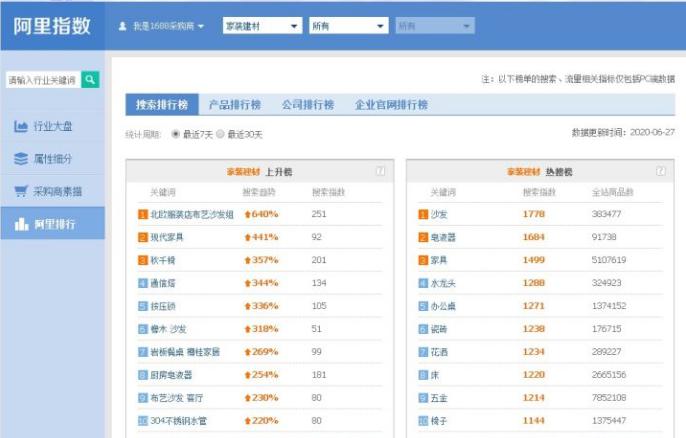686x438 pixels.
Task: Open the second 所有 subcategory dropdown
Action: pos(349,26)
